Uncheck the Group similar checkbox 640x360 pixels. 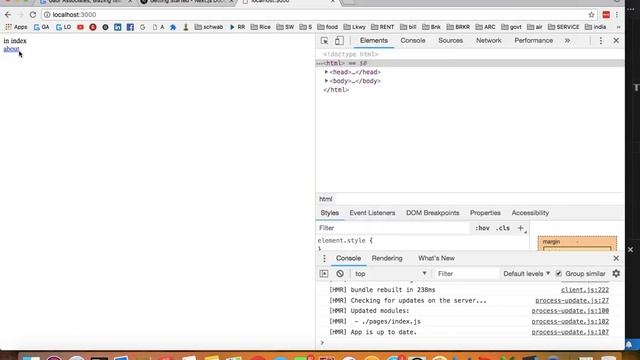558,274
